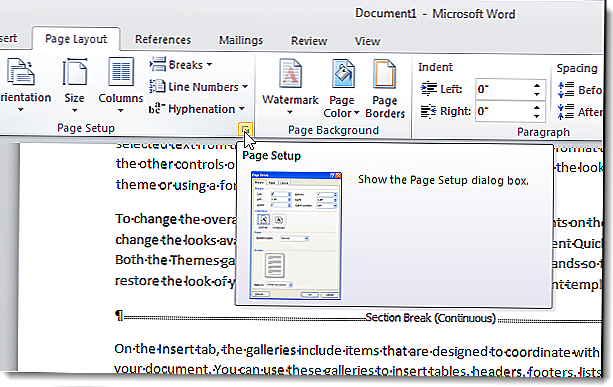Click the Page Setup group label
Viewport: 613px width, 387px height.
[86, 128]
